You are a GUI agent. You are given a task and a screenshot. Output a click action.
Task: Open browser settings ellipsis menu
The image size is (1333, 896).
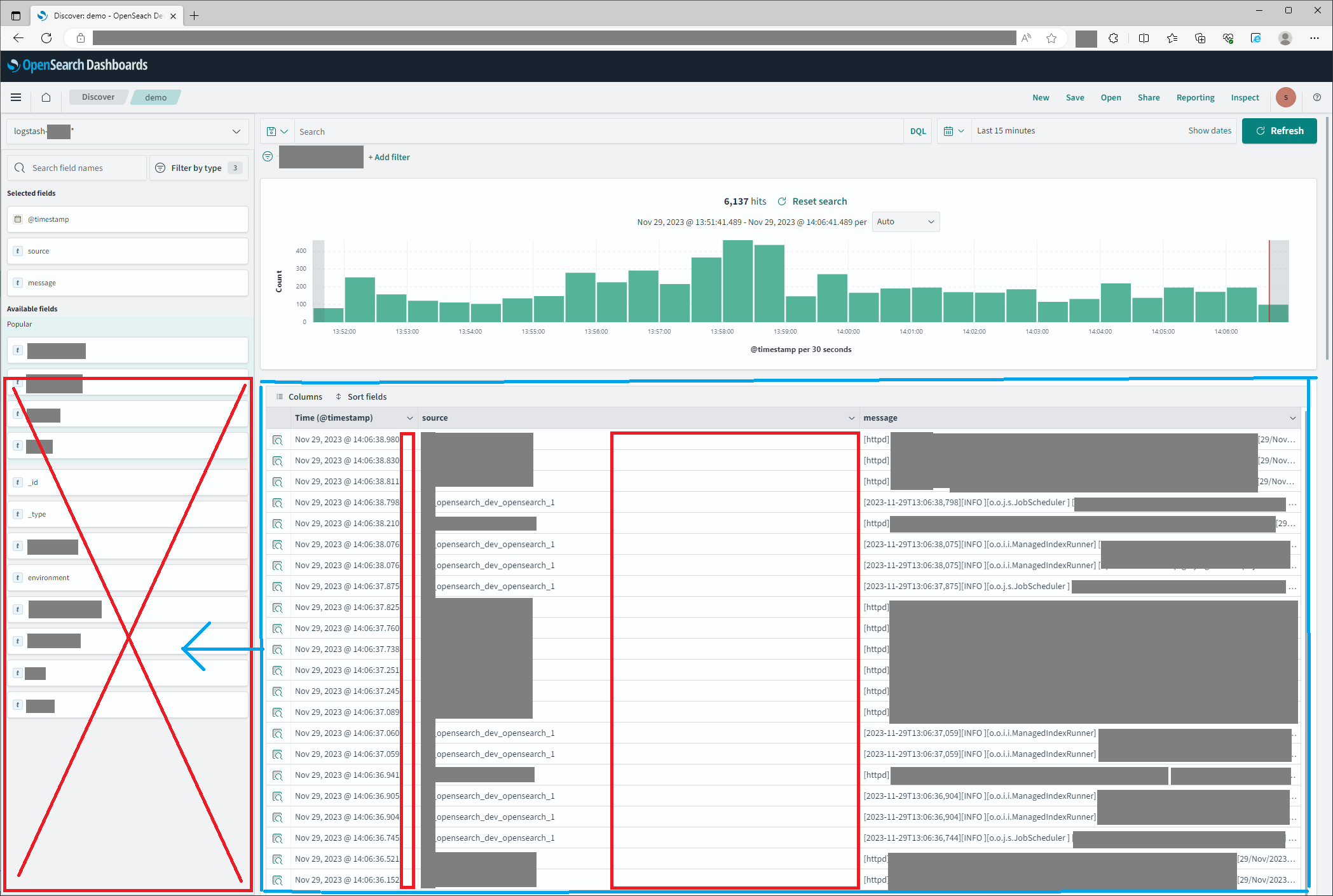(1314, 38)
